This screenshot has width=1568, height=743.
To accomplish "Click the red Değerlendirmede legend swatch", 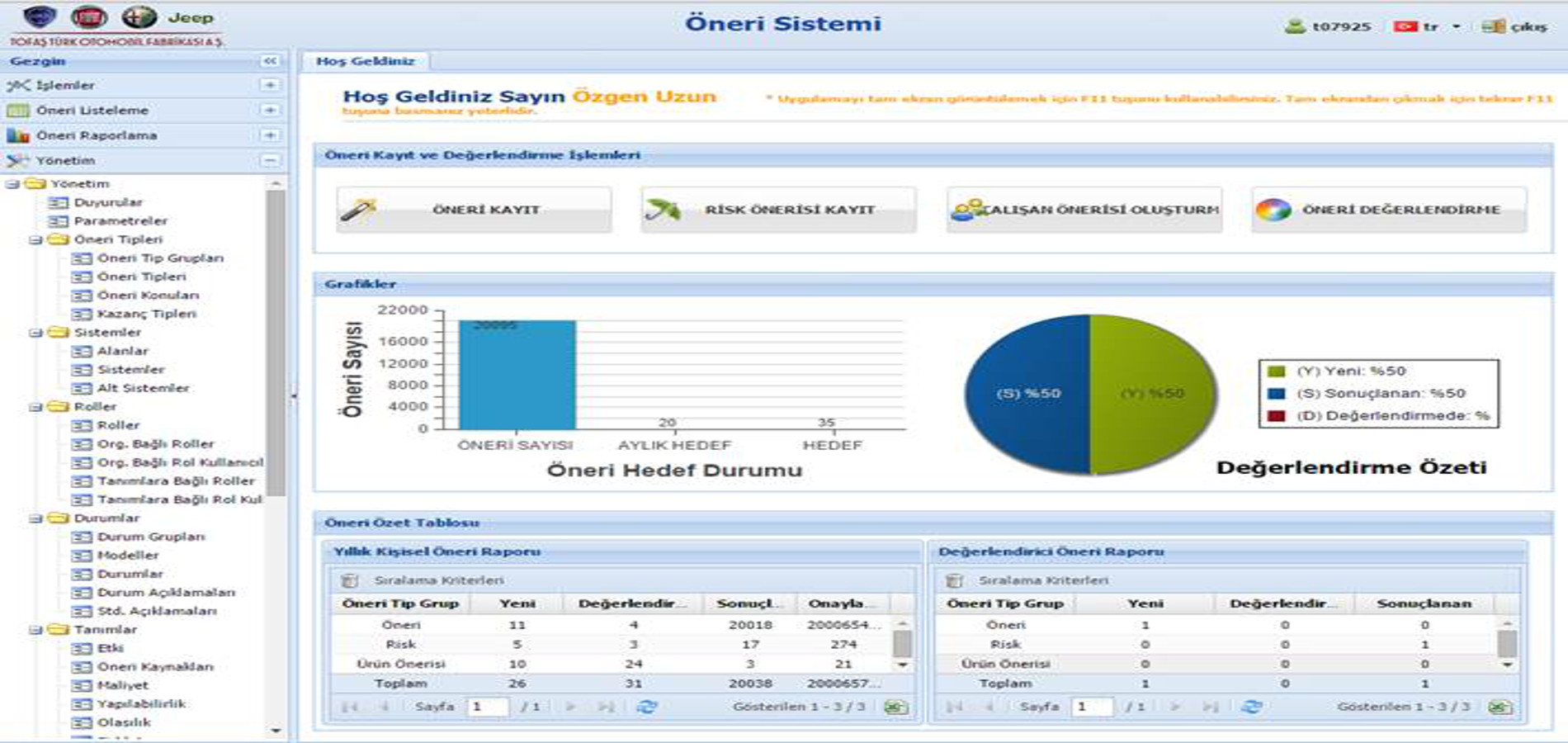I will [x=1276, y=416].
